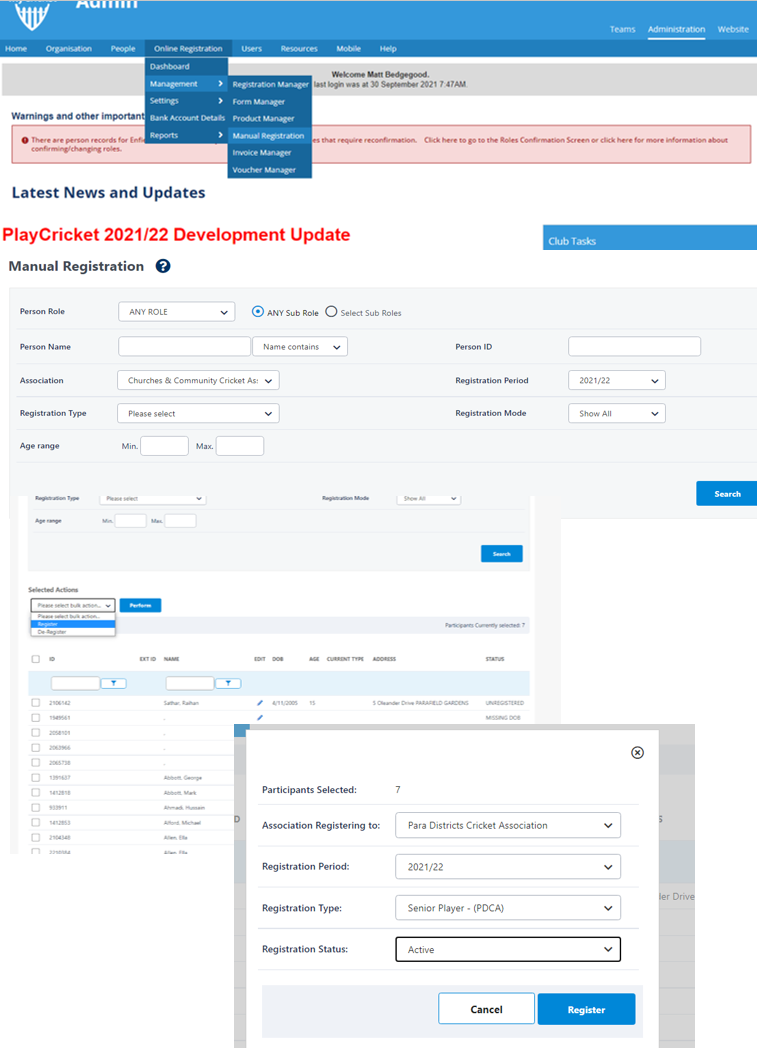The height and width of the screenshot is (1048, 757).
Task: Tick the select-all checkbox in table header
Action: click(35, 659)
